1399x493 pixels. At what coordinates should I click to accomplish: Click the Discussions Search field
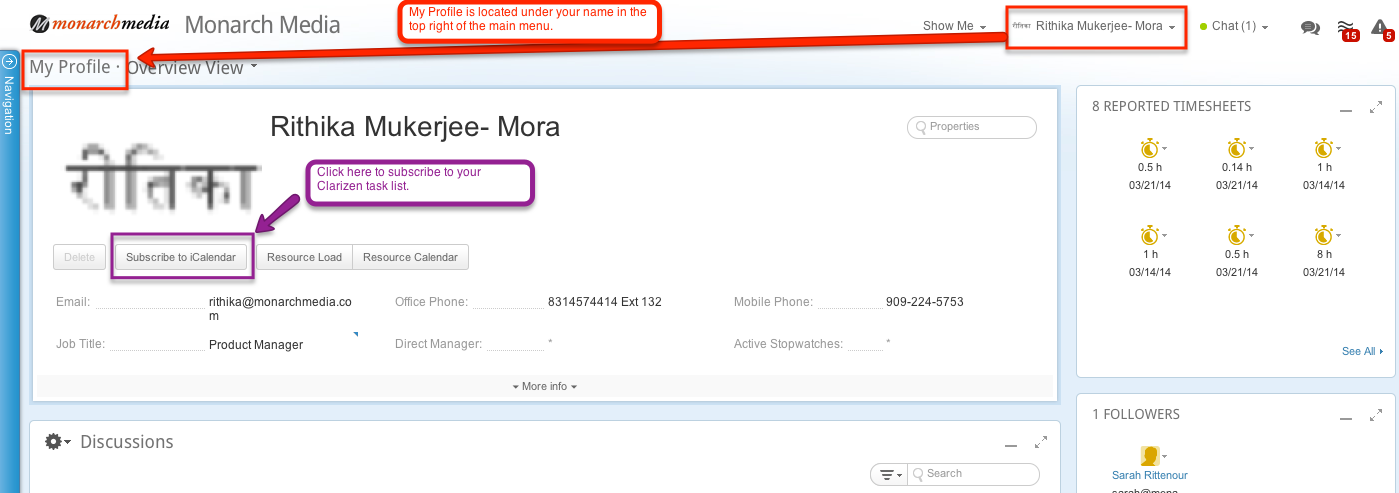(x=973, y=474)
